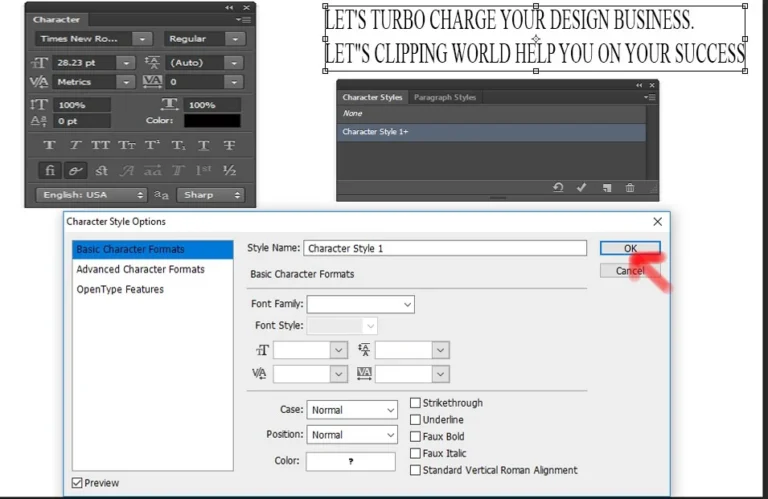This screenshot has width=768, height=499.
Task: Enable Faux Italic checkbox in dialog
Action: click(415, 453)
